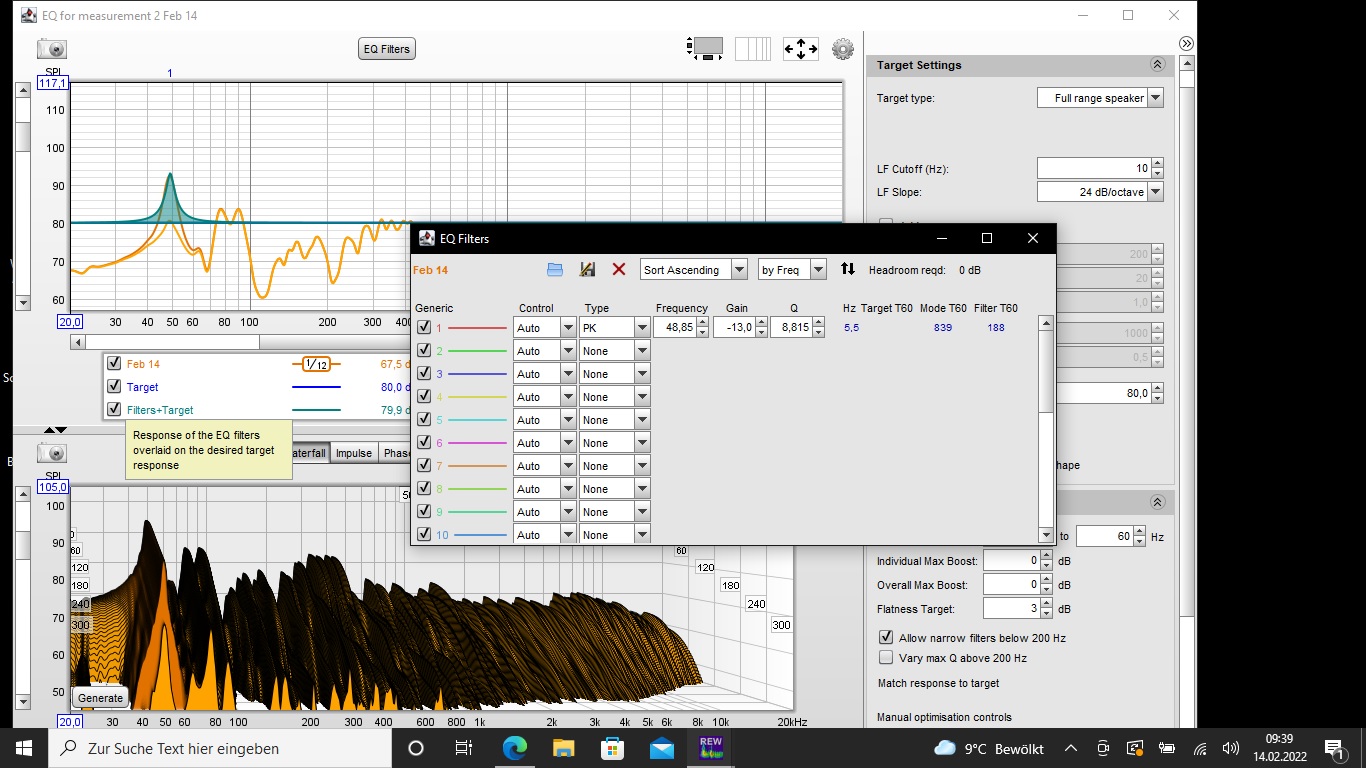Open Task View on the taskbar
The height and width of the screenshot is (768, 1366).
464,748
